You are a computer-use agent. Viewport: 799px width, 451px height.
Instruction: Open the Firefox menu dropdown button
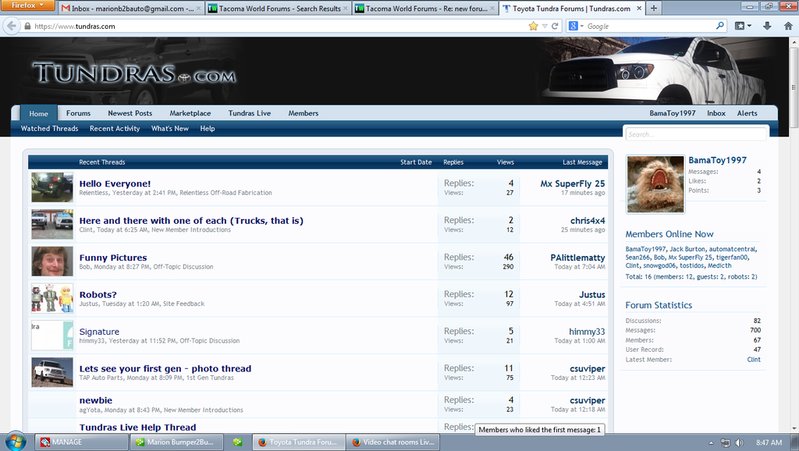pyautogui.click(x=28, y=5)
